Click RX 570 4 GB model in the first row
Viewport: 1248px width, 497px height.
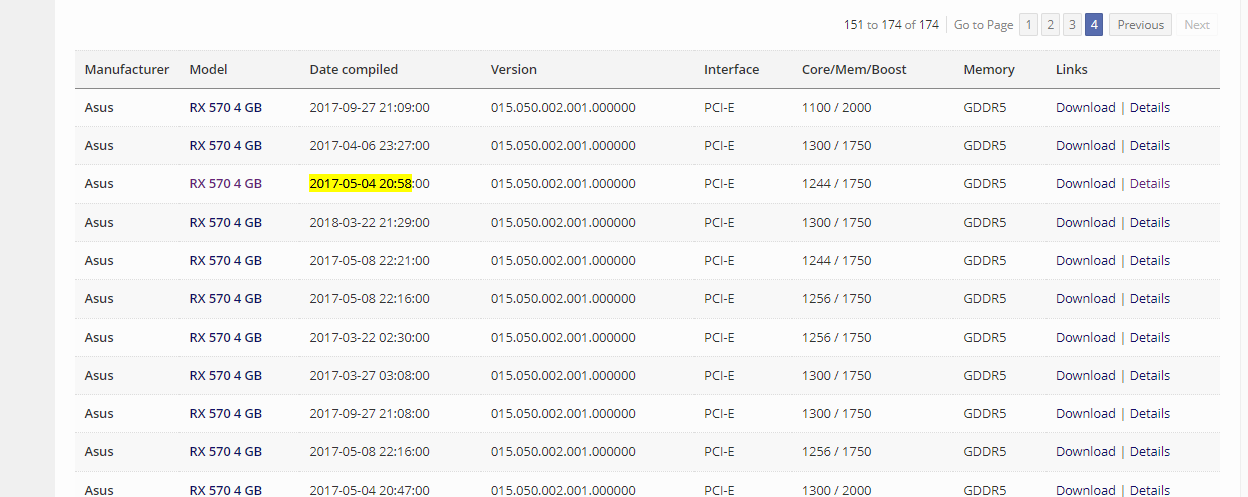(225, 108)
